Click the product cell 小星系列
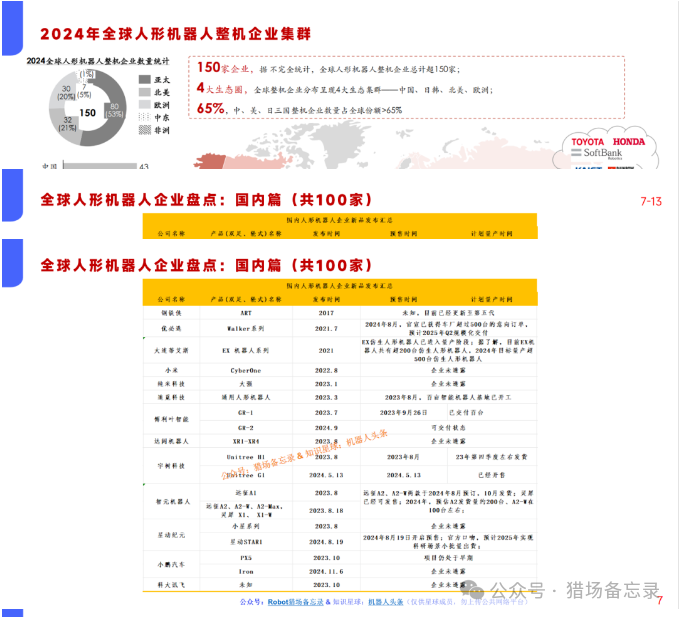 click(x=246, y=526)
